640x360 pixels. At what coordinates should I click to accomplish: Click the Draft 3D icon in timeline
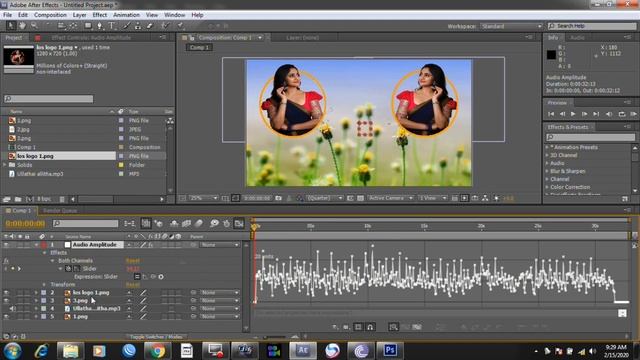pyautogui.click(x=158, y=223)
